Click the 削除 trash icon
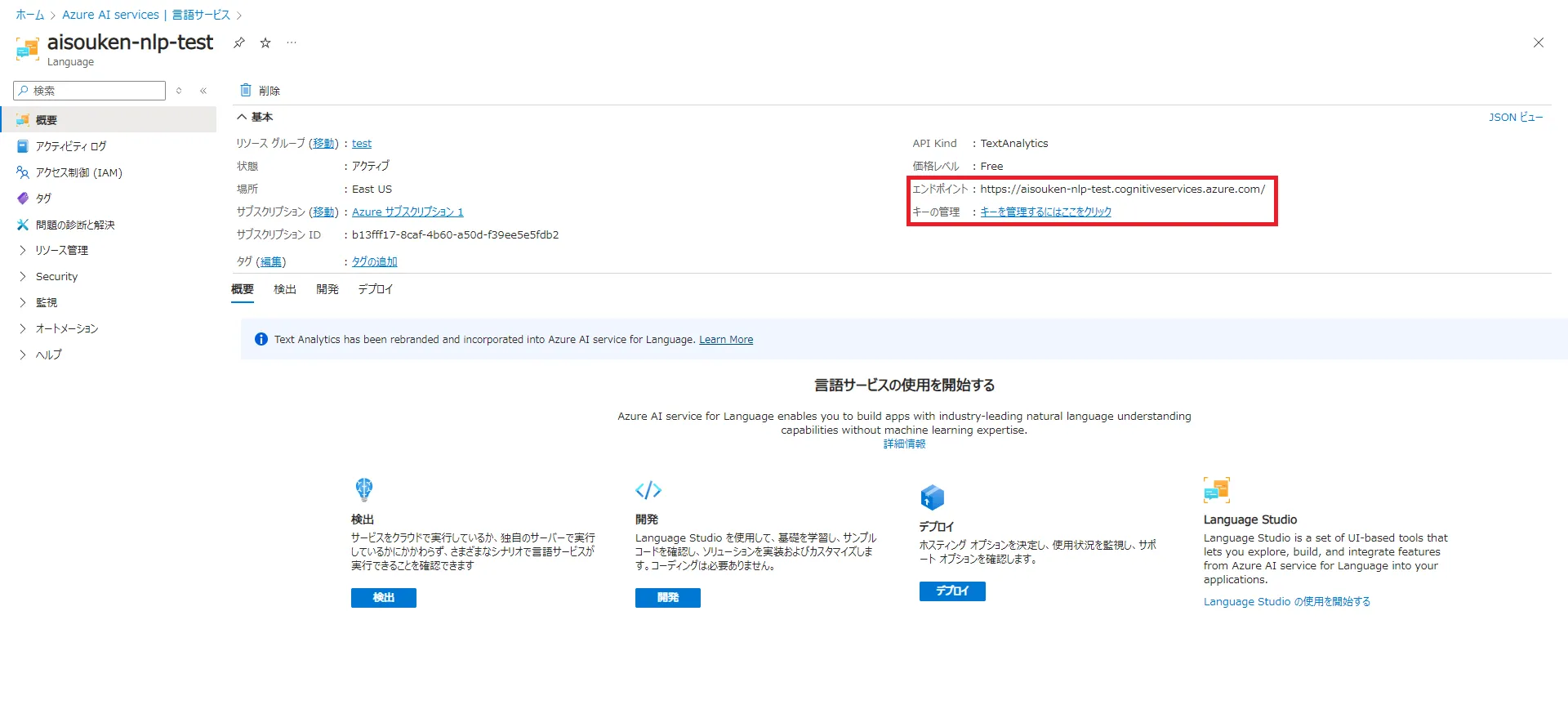 click(246, 90)
